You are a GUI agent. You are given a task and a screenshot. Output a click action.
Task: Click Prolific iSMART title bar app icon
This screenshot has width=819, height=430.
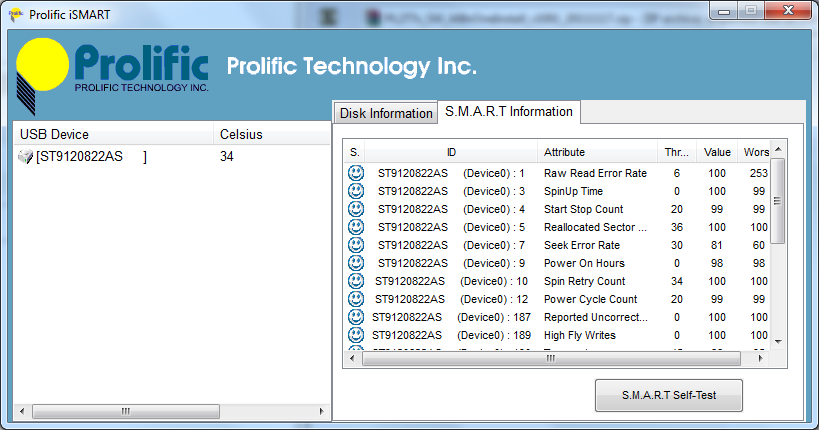[15, 14]
